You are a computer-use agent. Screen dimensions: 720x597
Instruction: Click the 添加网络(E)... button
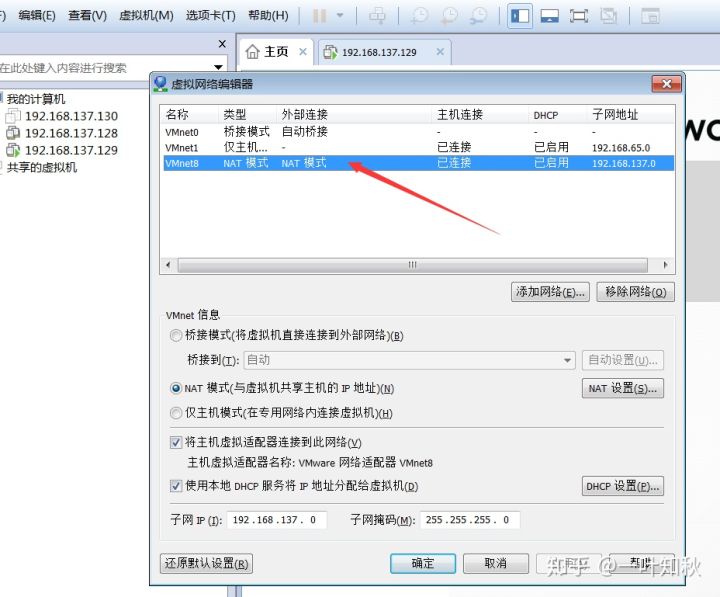[550, 292]
